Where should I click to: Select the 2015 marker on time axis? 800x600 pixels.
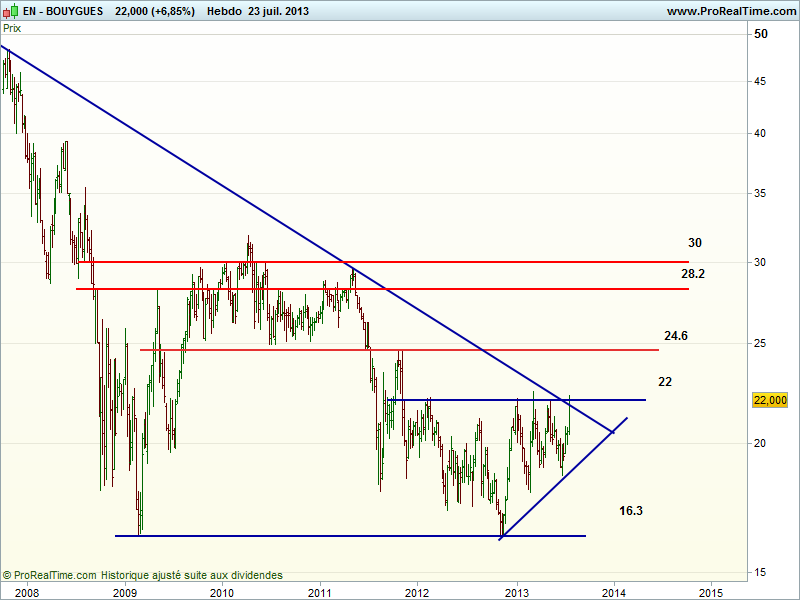coord(711,592)
